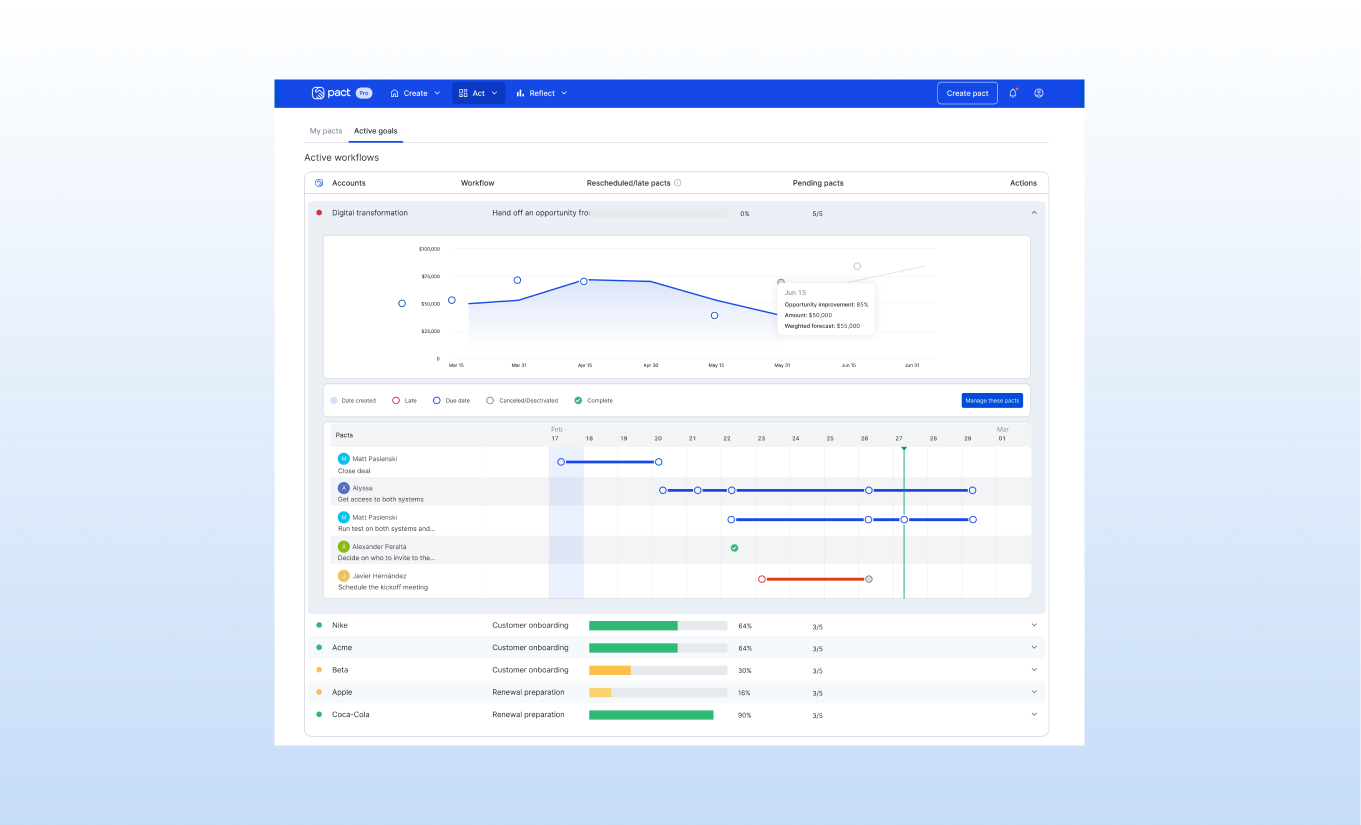
Task: Collapse the Digital transformation row
Action: tap(1034, 213)
